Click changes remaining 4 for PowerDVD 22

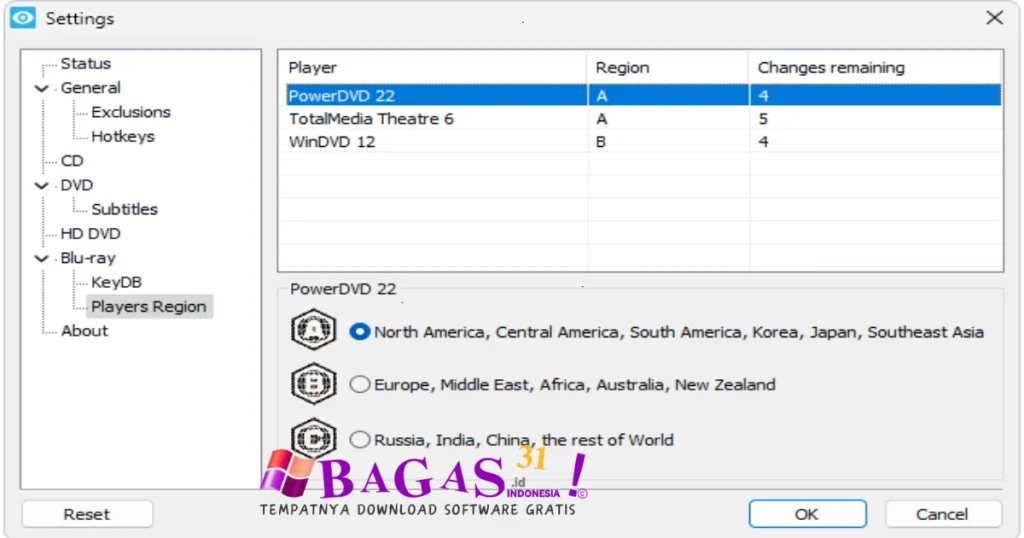point(763,95)
